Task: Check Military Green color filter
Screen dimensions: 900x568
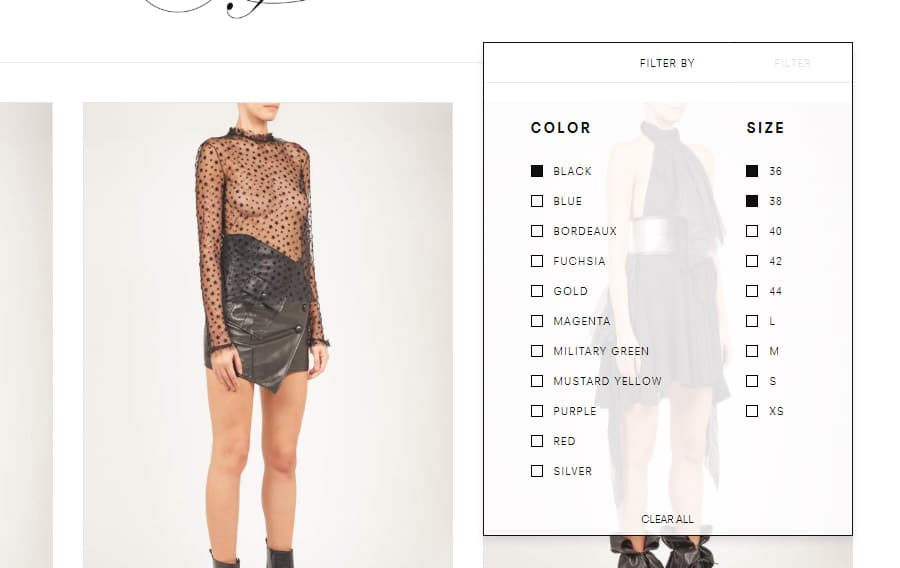Action: coord(537,351)
